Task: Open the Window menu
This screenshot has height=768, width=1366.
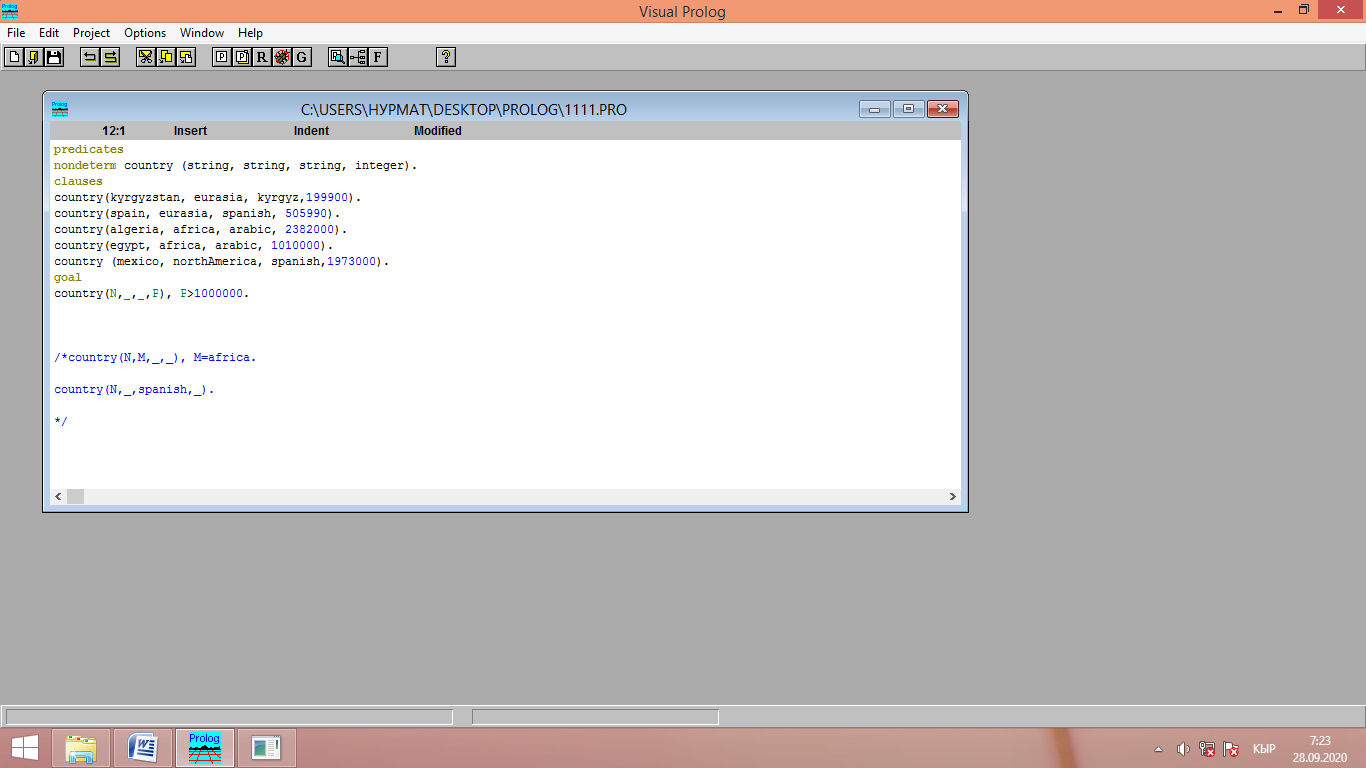Action: [x=202, y=33]
